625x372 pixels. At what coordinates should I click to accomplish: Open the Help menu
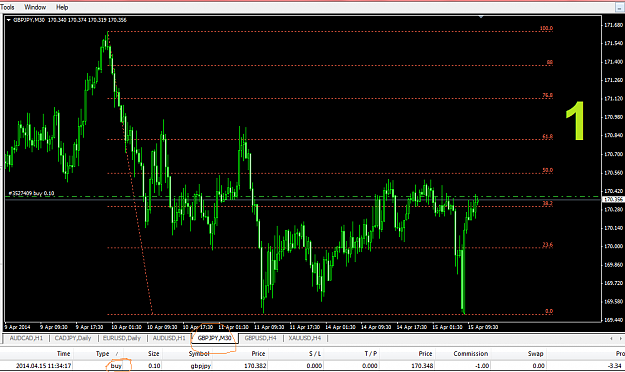point(62,7)
